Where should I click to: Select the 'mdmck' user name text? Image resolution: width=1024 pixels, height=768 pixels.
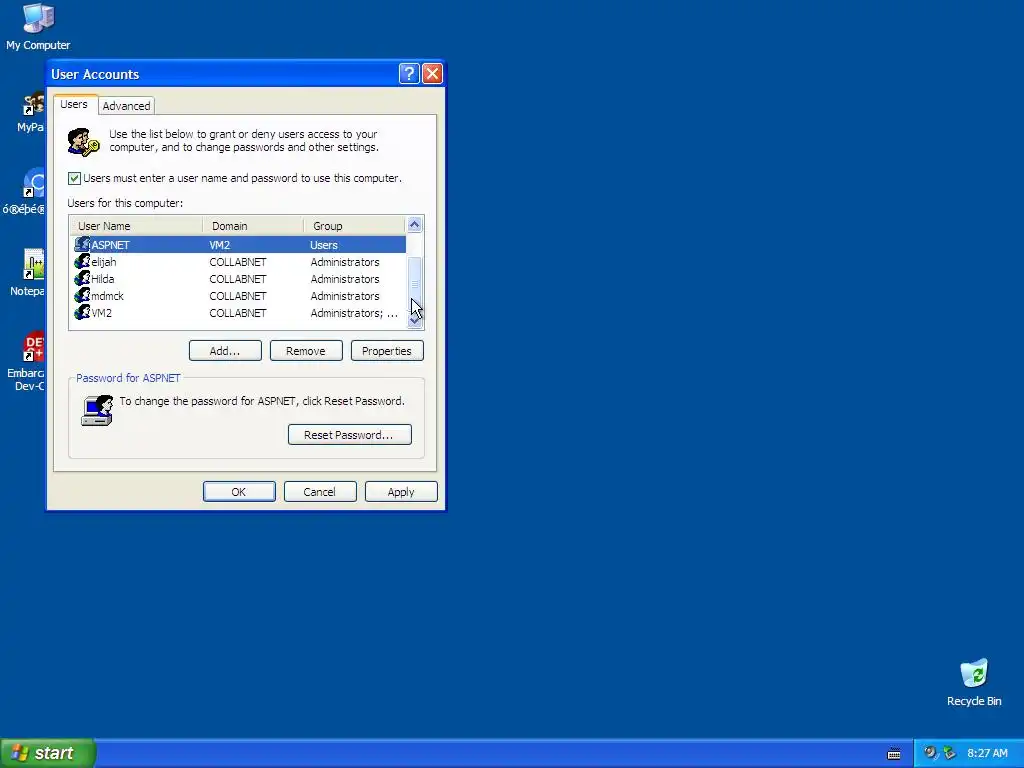(x=107, y=296)
